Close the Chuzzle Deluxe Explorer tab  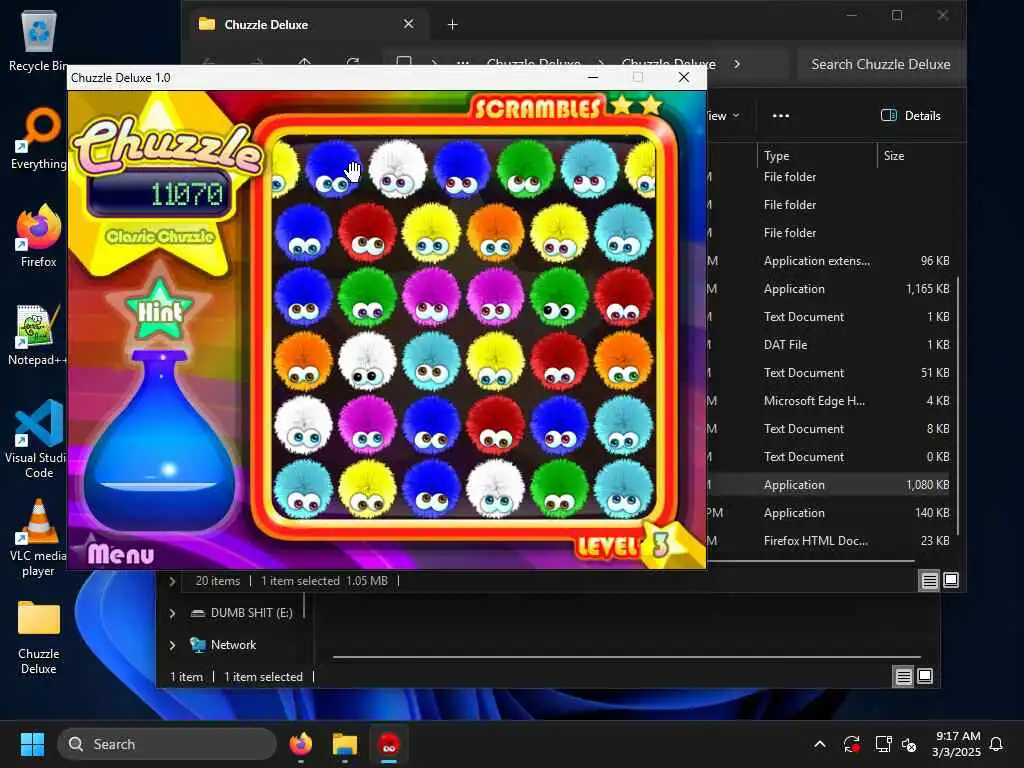point(408,24)
